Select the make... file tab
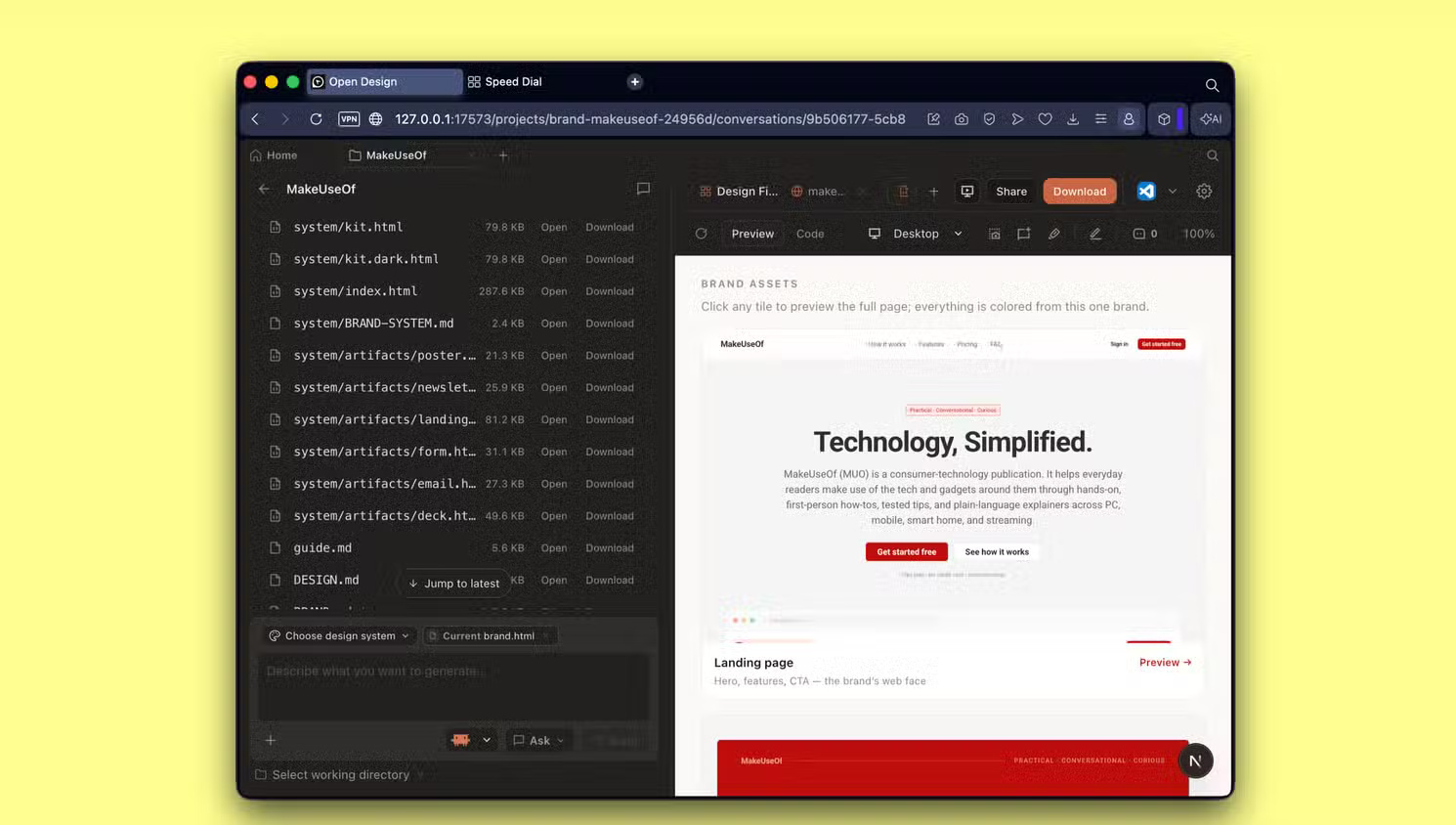 click(x=818, y=192)
